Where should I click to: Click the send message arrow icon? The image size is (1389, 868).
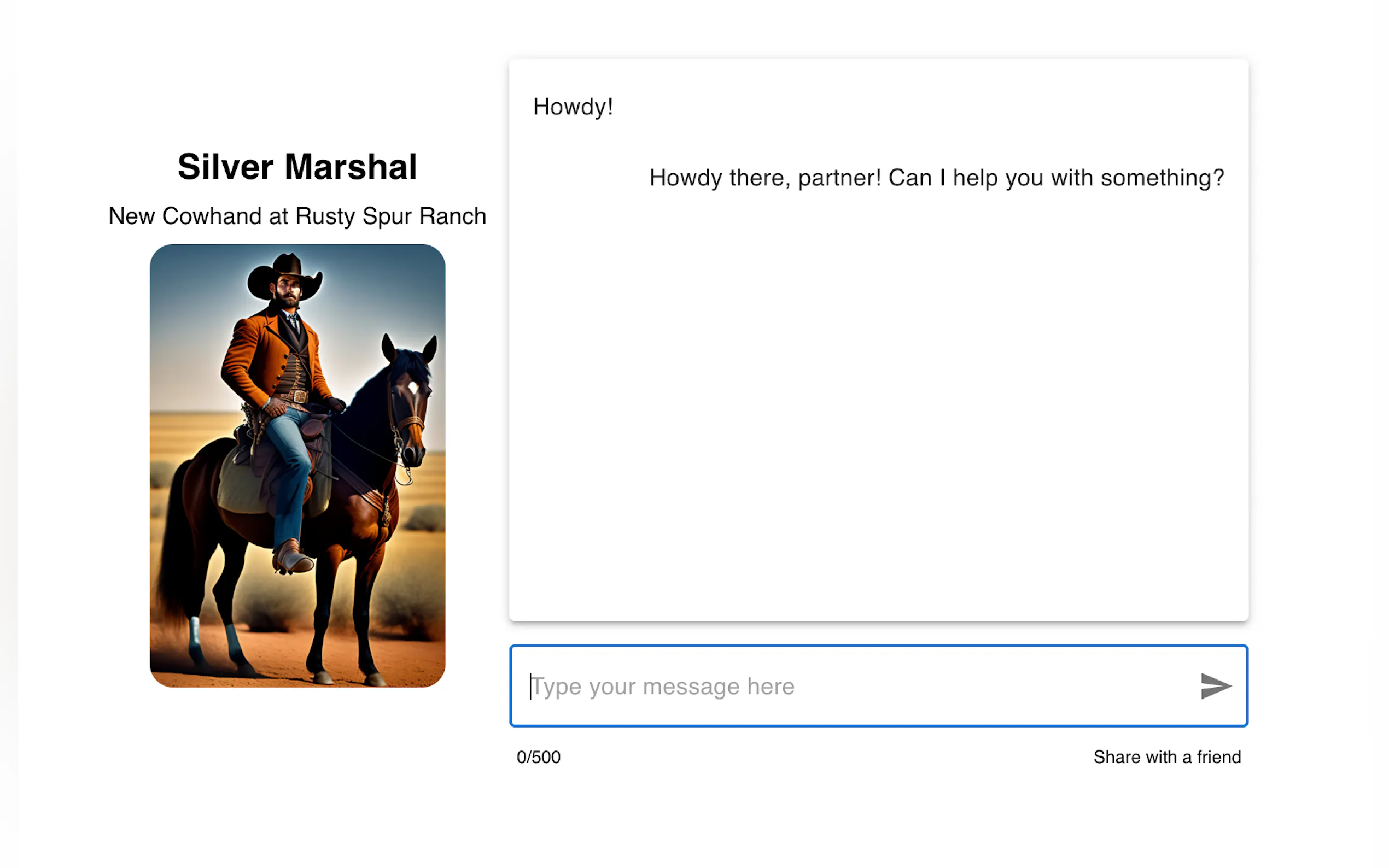(x=1215, y=686)
